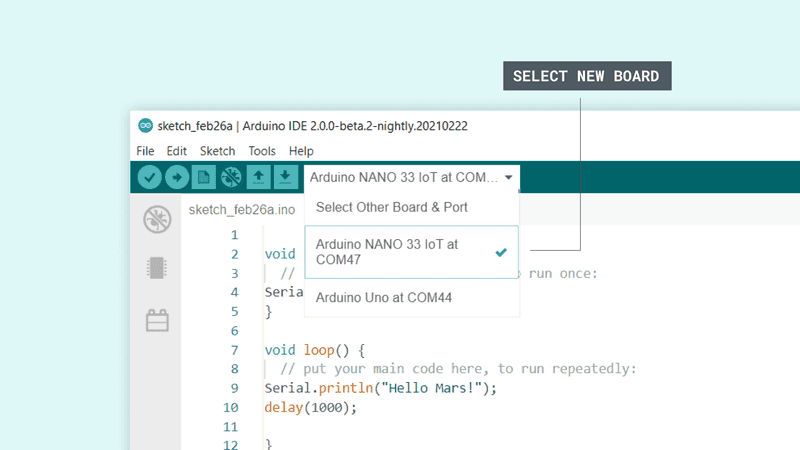Image resolution: width=800 pixels, height=450 pixels.
Task: Upload sketch with the right-arrow button
Action: click(x=177, y=177)
